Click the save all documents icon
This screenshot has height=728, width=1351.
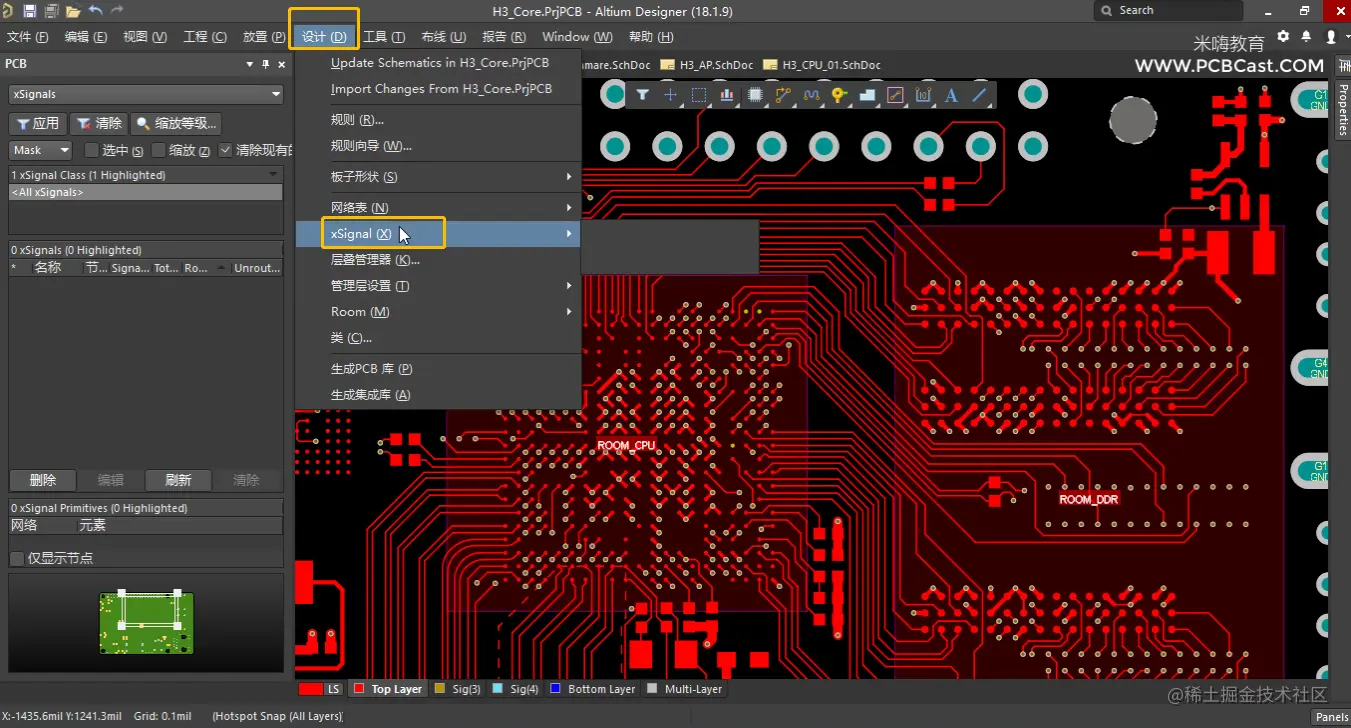point(50,11)
